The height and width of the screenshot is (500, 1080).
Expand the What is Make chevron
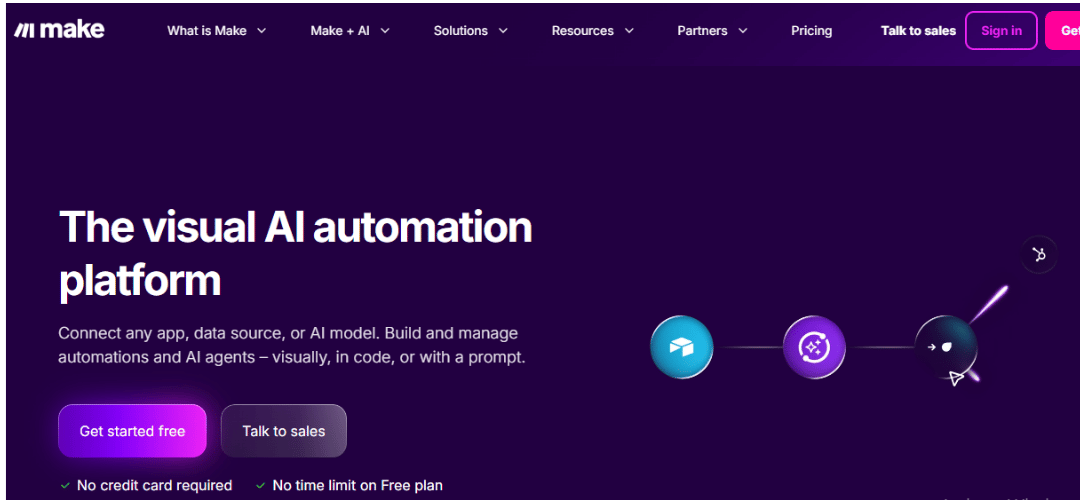pos(262,31)
